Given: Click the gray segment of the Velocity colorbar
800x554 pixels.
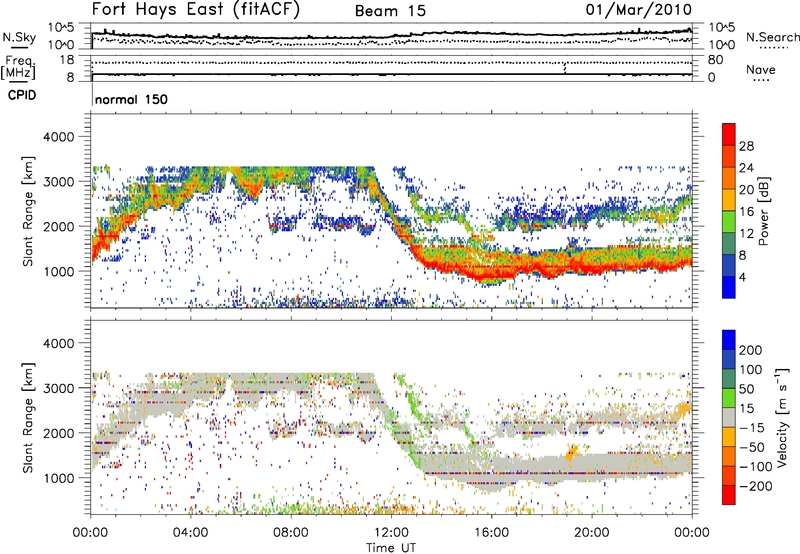Looking at the screenshot, I should pyautogui.click(x=729, y=417).
